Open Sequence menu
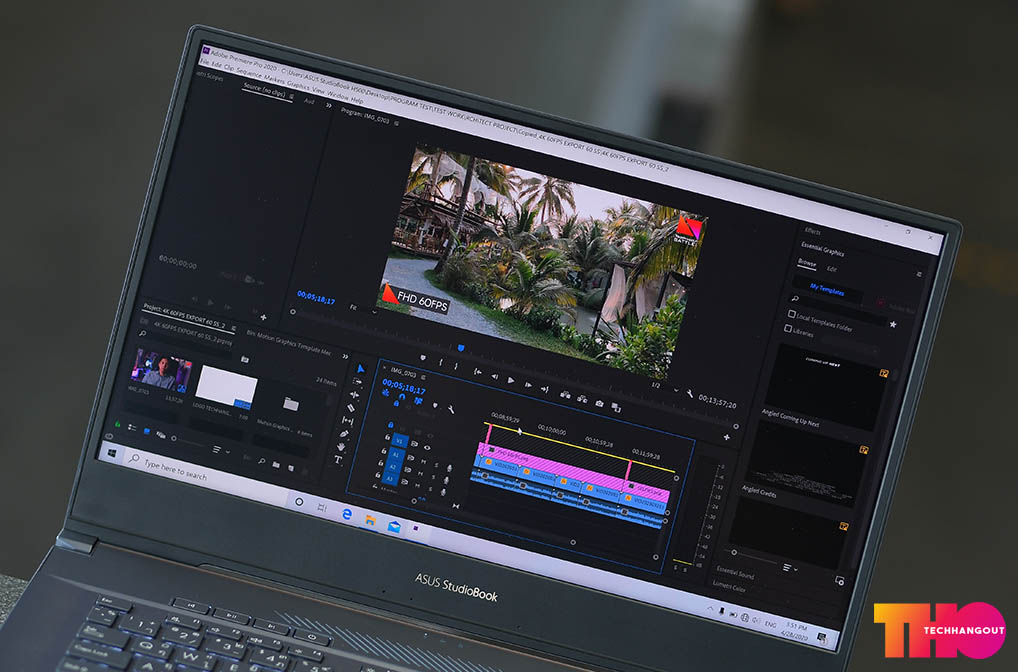1018x672 pixels. (249, 73)
